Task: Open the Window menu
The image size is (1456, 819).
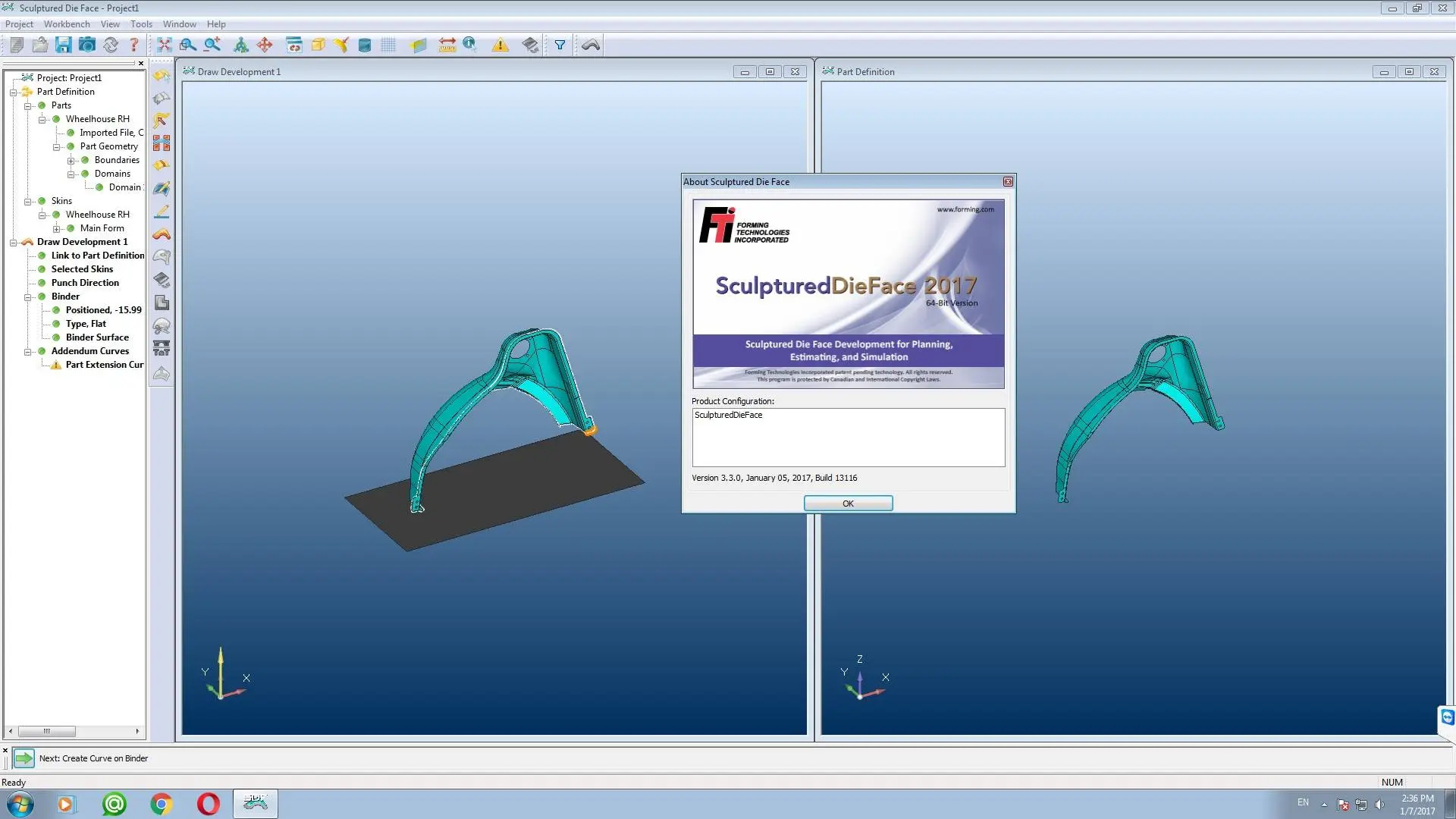Action: [x=179, y=24]
